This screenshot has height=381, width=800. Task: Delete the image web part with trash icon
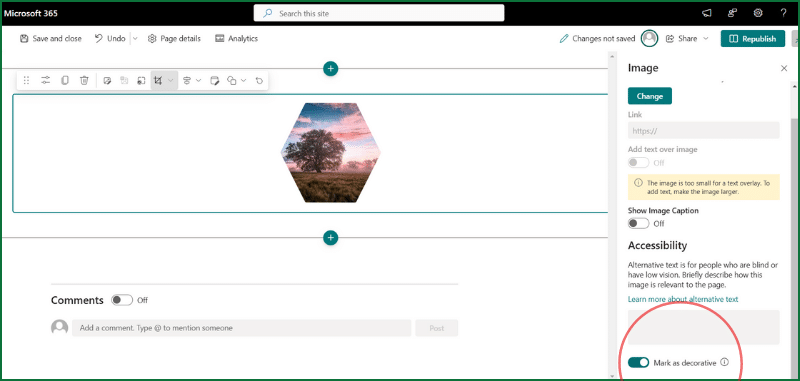click(84, 80)
